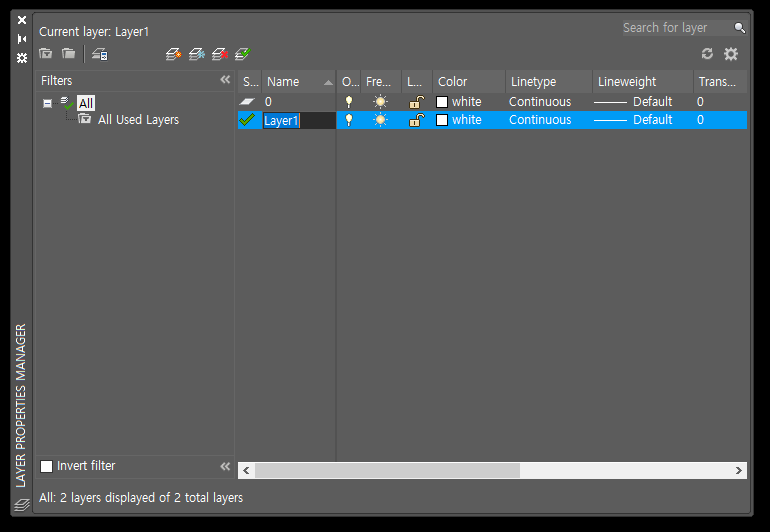The image size is (770, 532).
Task: Toggle palette auto-hide button
Action: click(22, 39)
